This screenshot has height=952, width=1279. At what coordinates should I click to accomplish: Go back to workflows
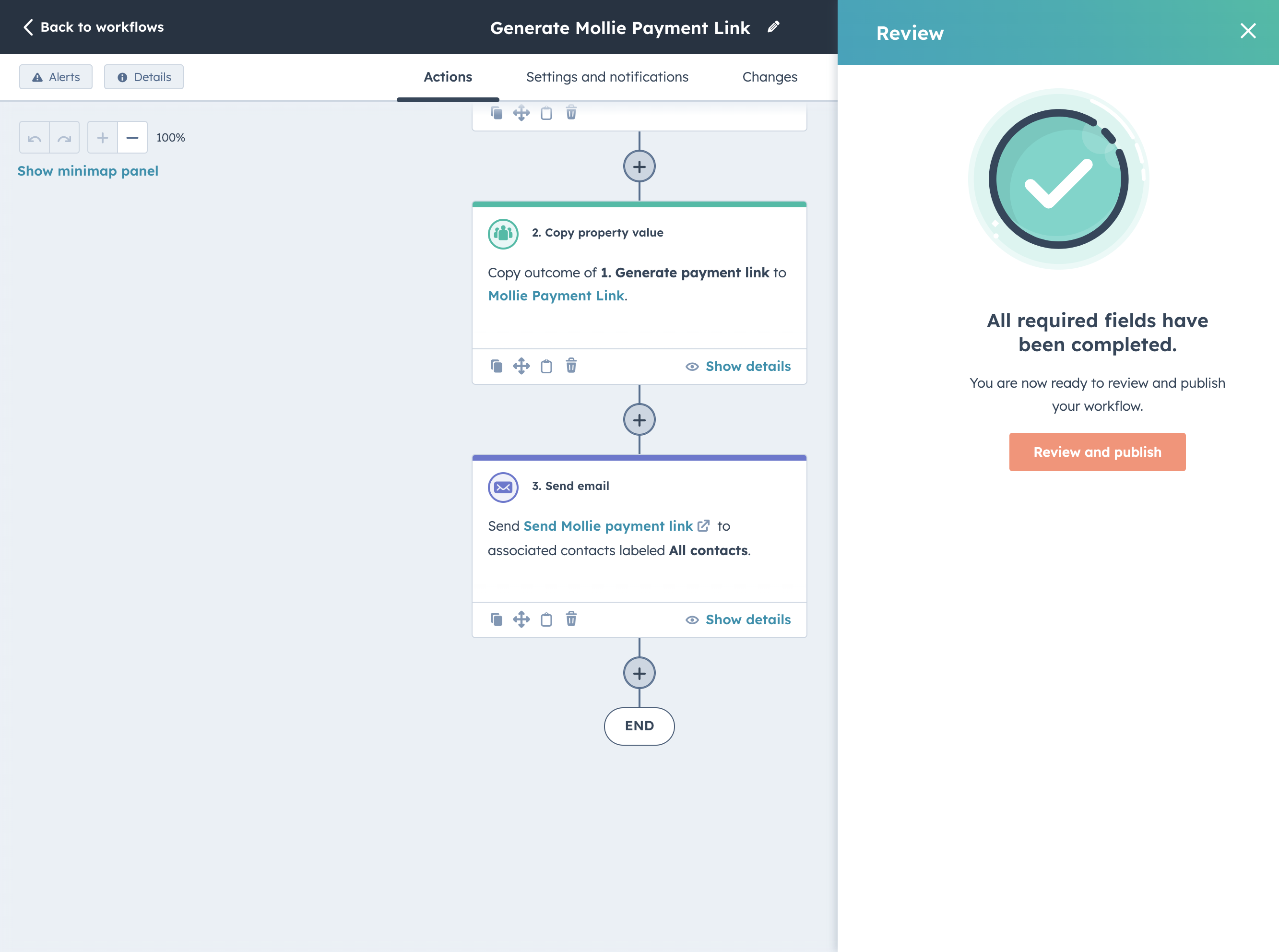click(x=94, y=27)
